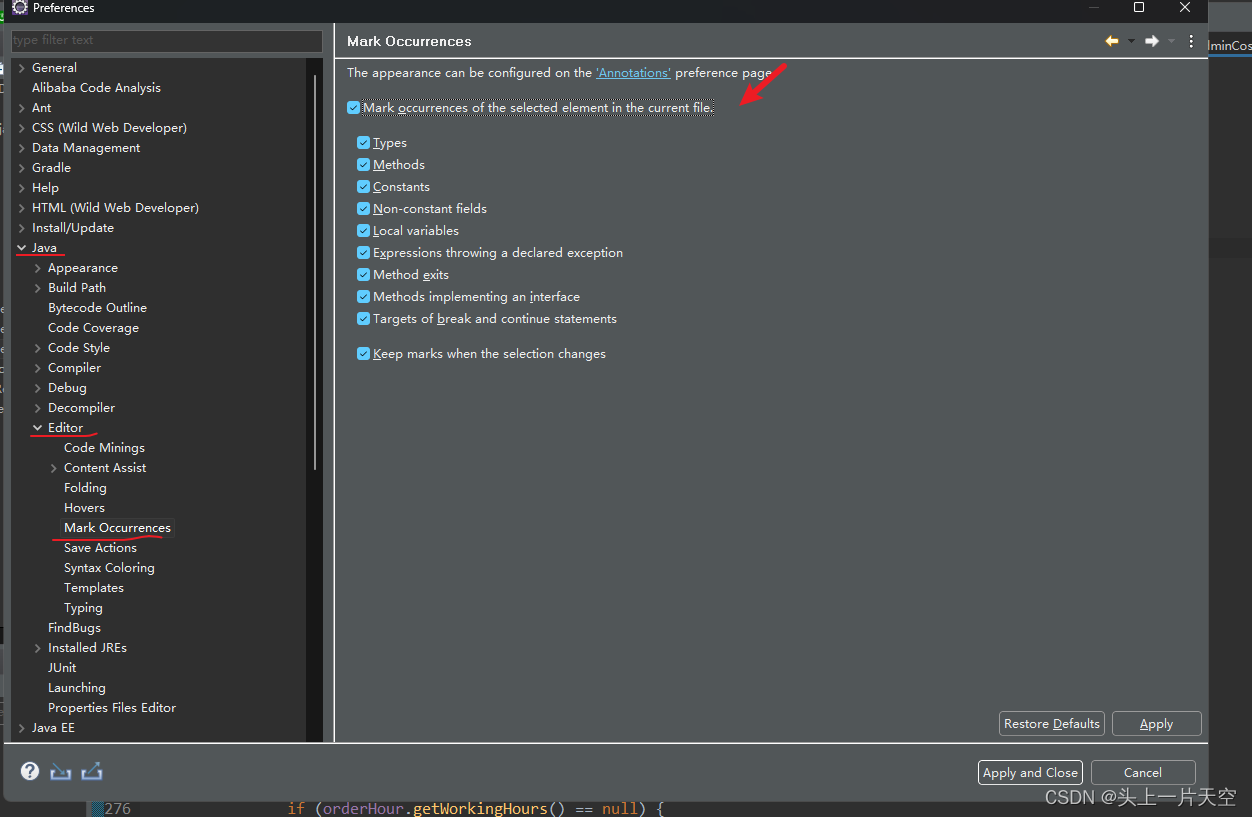The height and width of the screenshot is (817, 1252).
Task: Select the Folding preference item
Action: [x=85, y=488]
